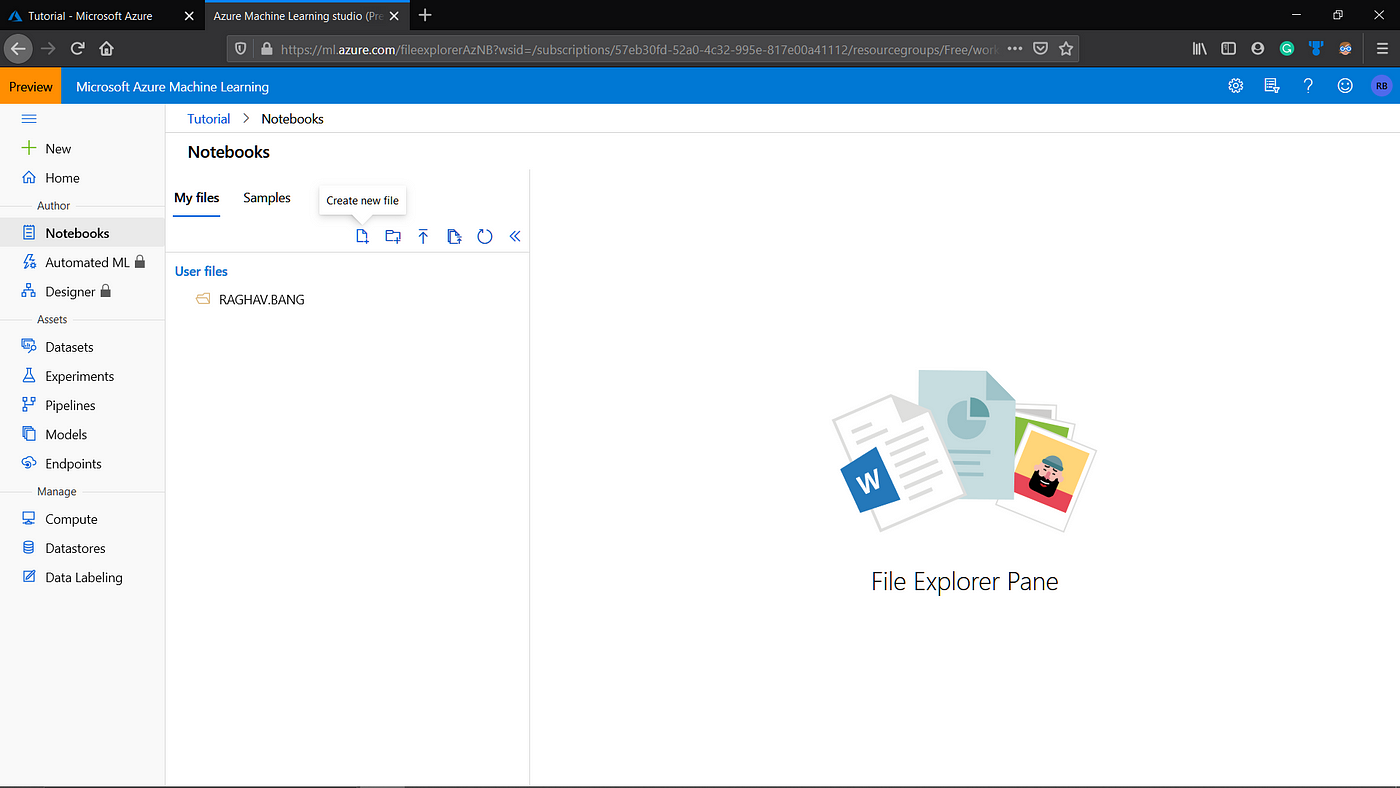Switch to the Samples tab

coord(267,198)
